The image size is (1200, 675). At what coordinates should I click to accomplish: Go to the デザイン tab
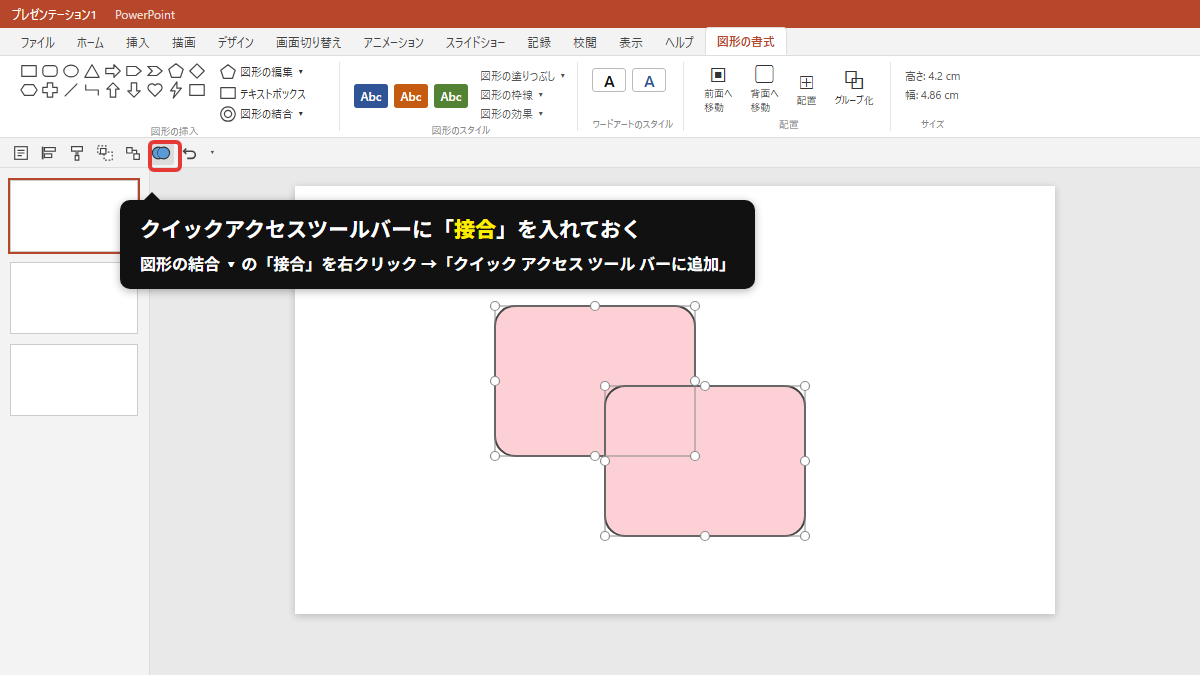[x=236, y=42]
